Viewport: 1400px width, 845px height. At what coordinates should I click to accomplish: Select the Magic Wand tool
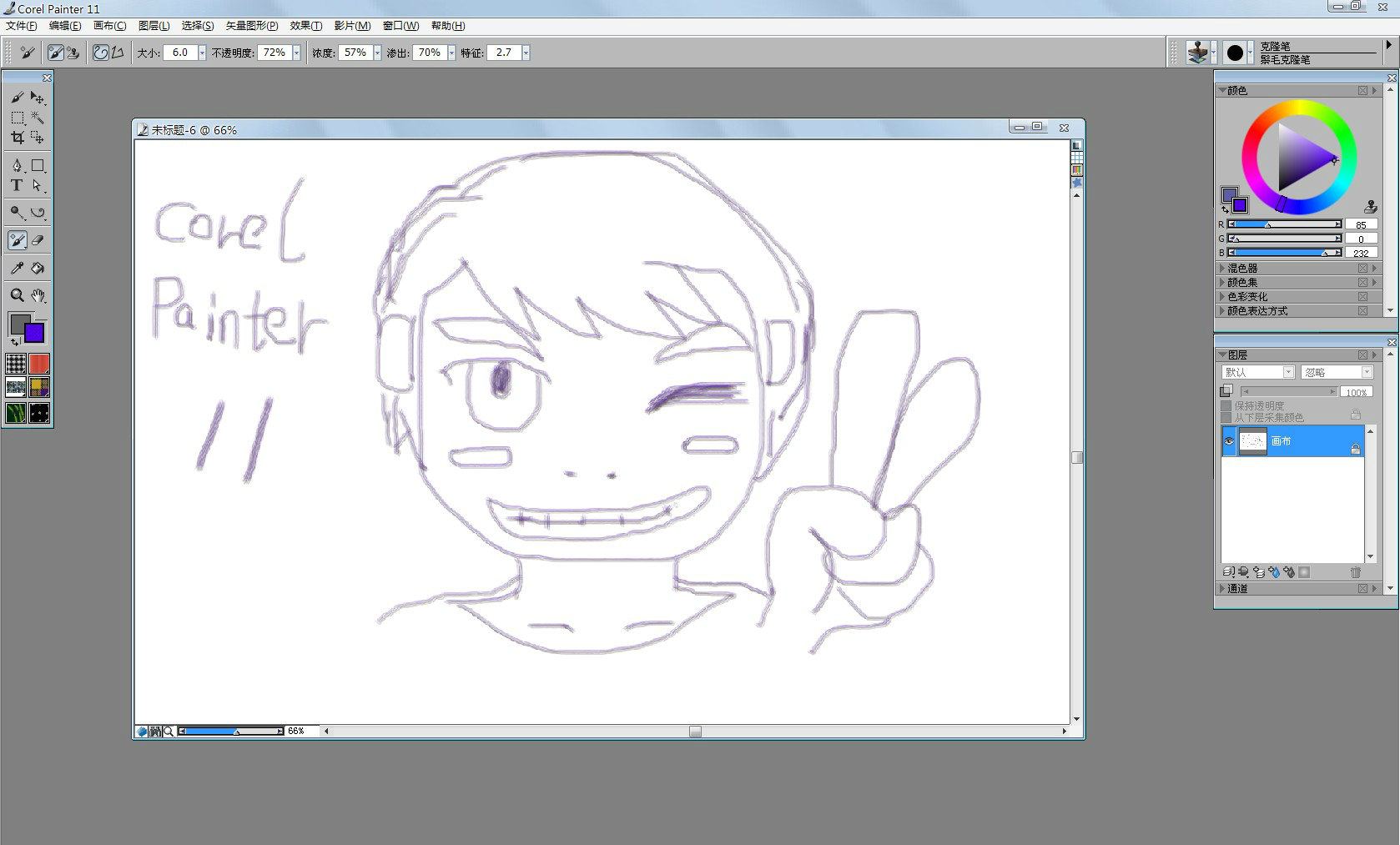click(38, 118)
